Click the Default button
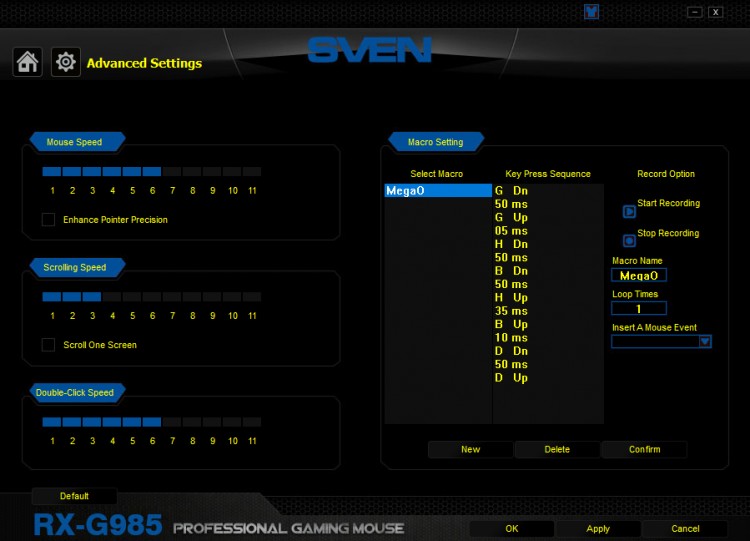 click(x=74, y=496)
